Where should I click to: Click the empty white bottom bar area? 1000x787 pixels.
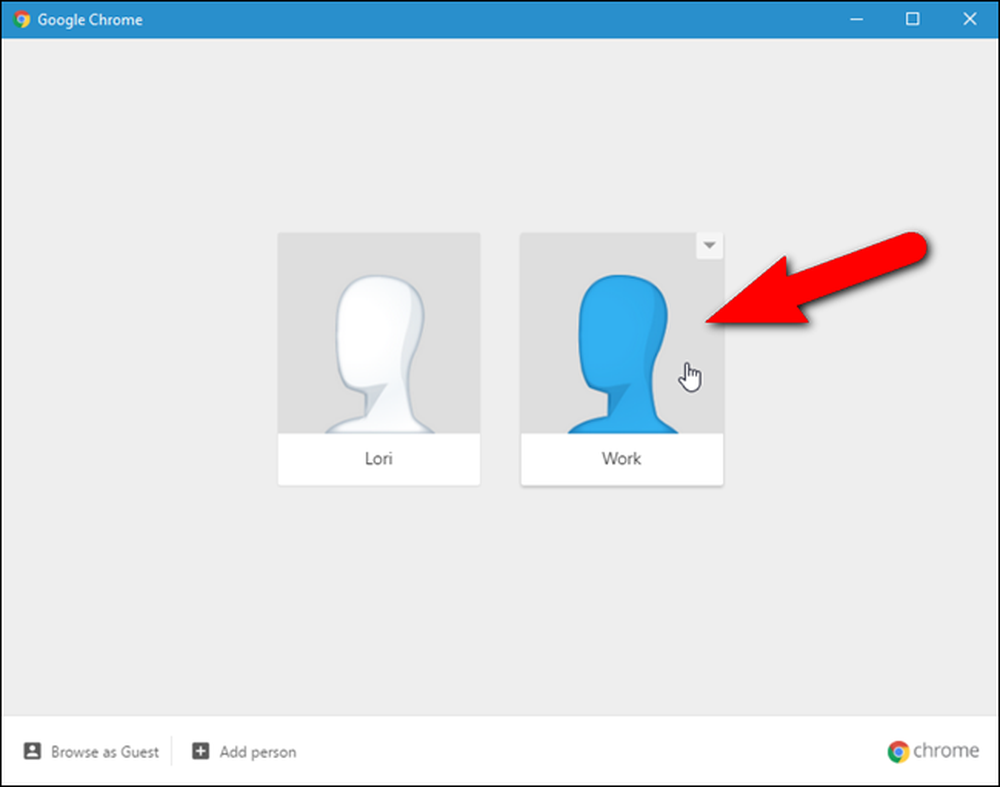(587, 751)
